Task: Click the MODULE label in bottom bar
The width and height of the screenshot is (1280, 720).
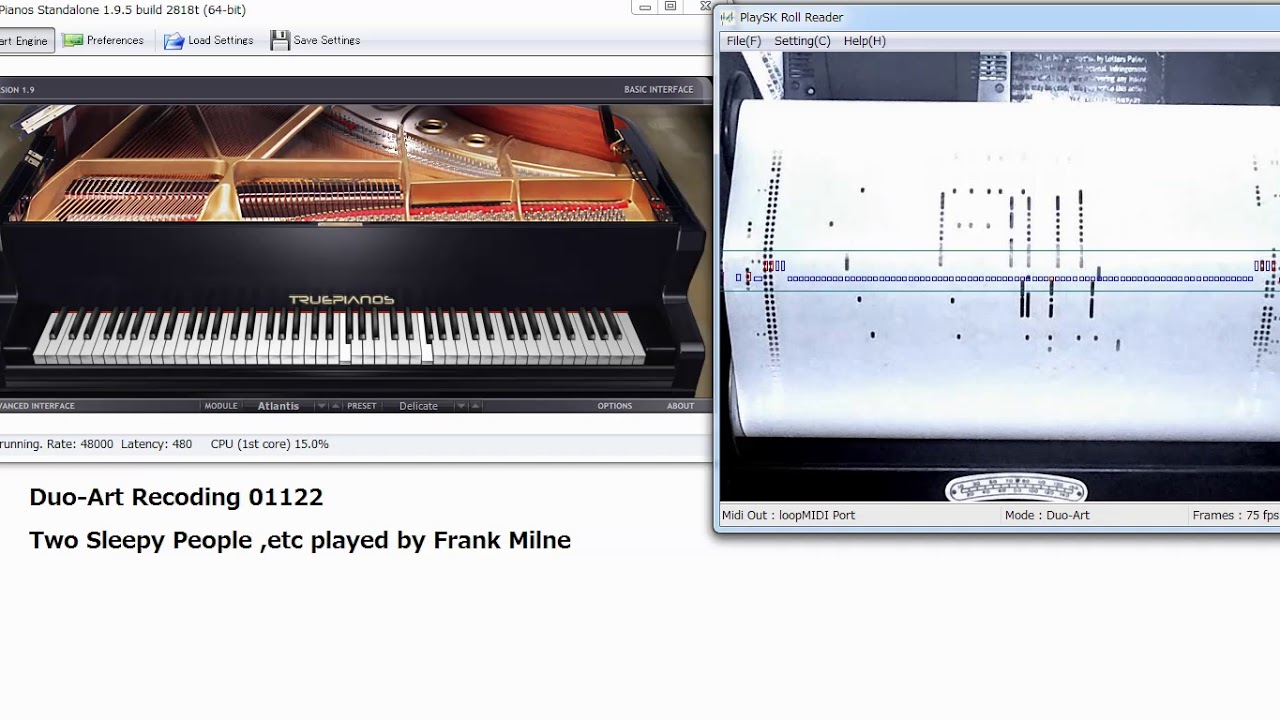Action: coord(220,406)
